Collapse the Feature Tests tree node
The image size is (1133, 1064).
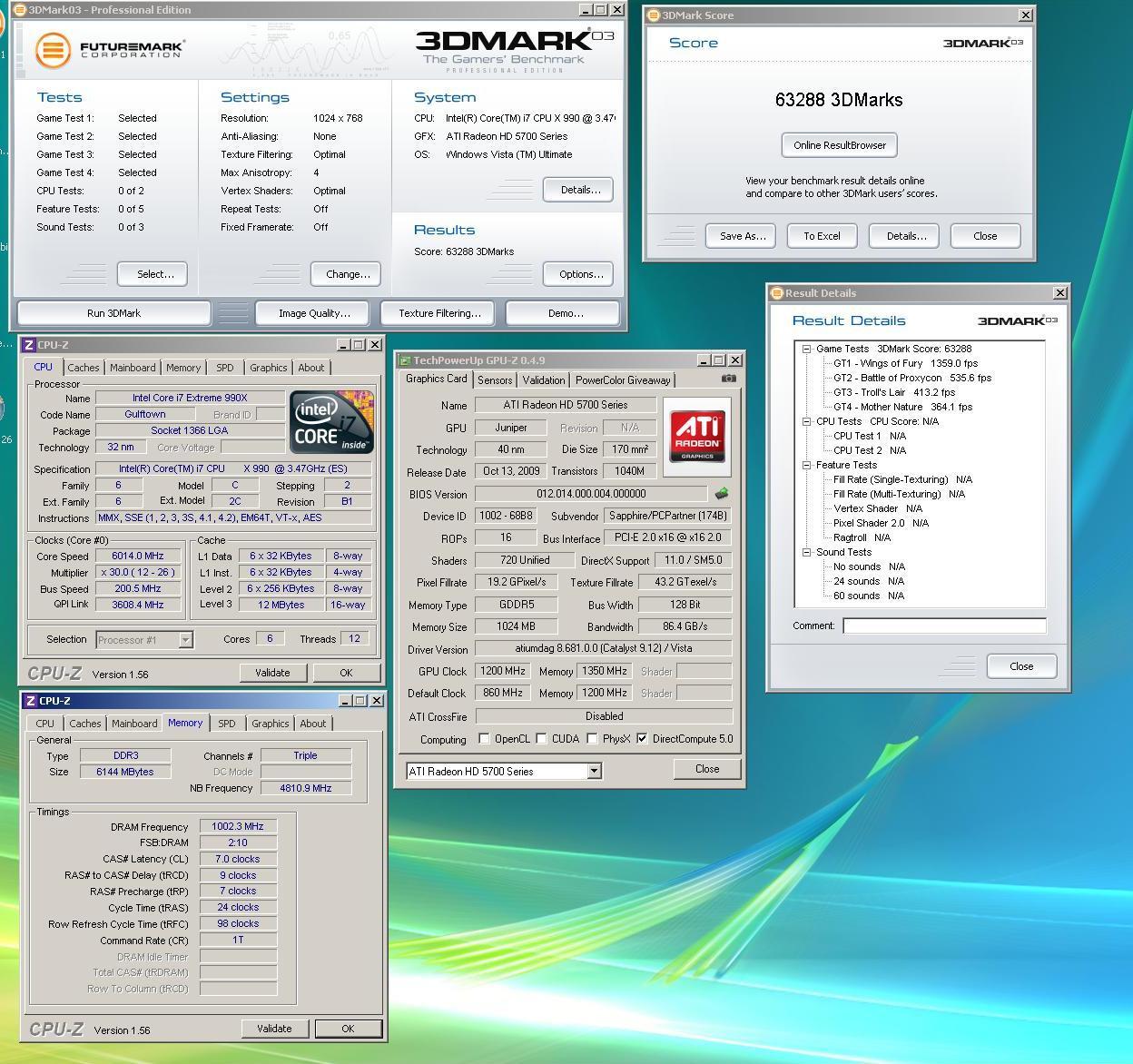pos(806,465)
